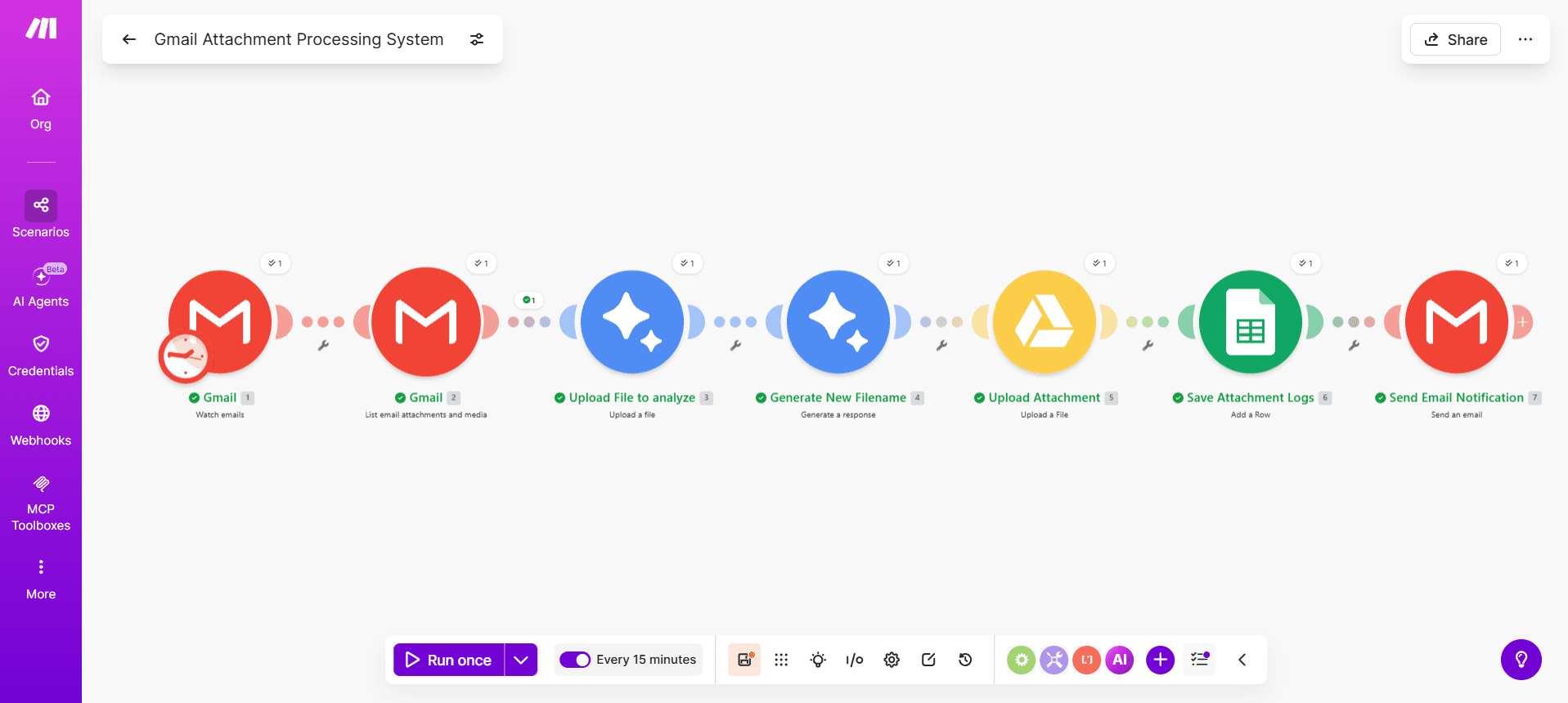Click Save Attachment Logs label

pos(1251,397)
